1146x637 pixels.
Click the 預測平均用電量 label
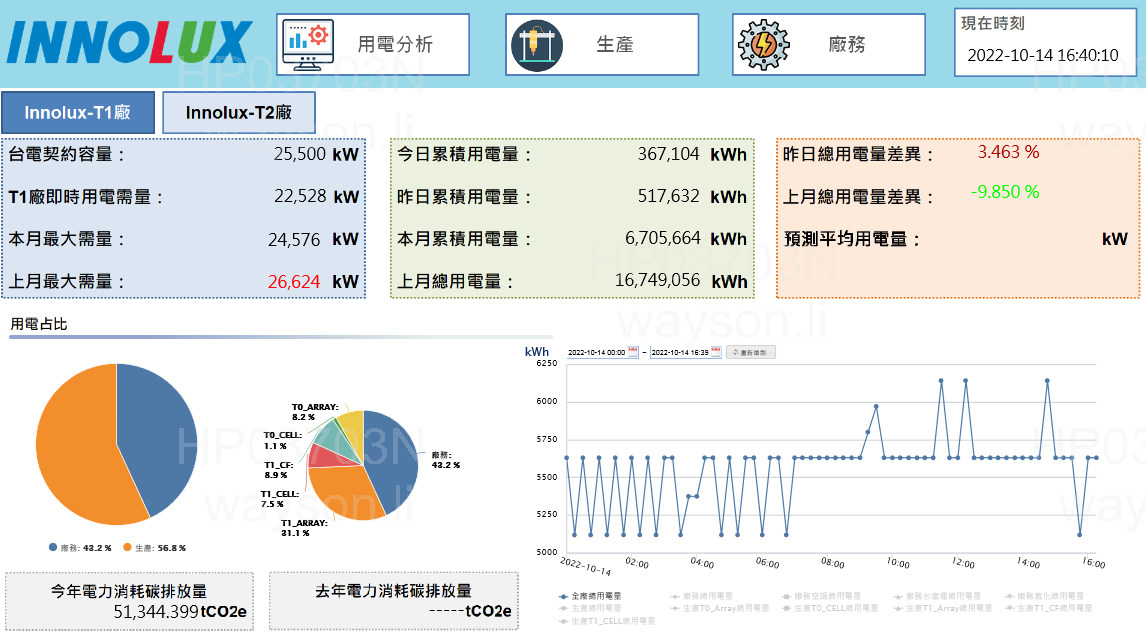point(851,240)
